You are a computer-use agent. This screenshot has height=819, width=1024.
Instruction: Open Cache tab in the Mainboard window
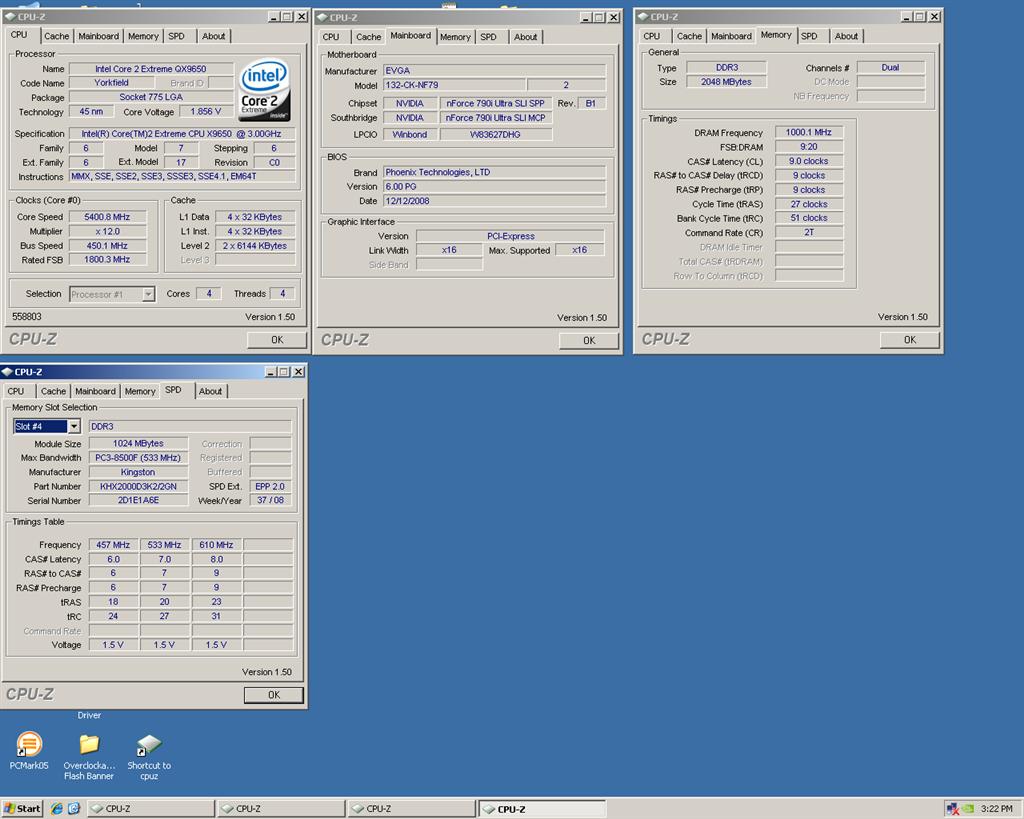click(368, 37)
